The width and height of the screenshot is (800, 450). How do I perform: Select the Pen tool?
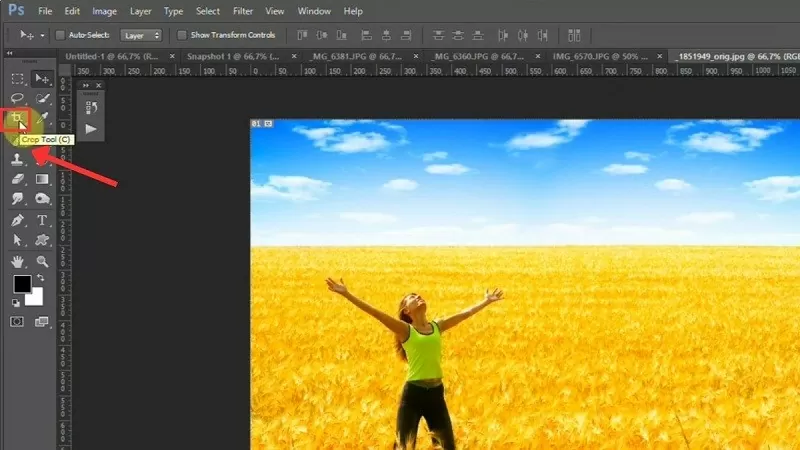(x=17, y=220)
